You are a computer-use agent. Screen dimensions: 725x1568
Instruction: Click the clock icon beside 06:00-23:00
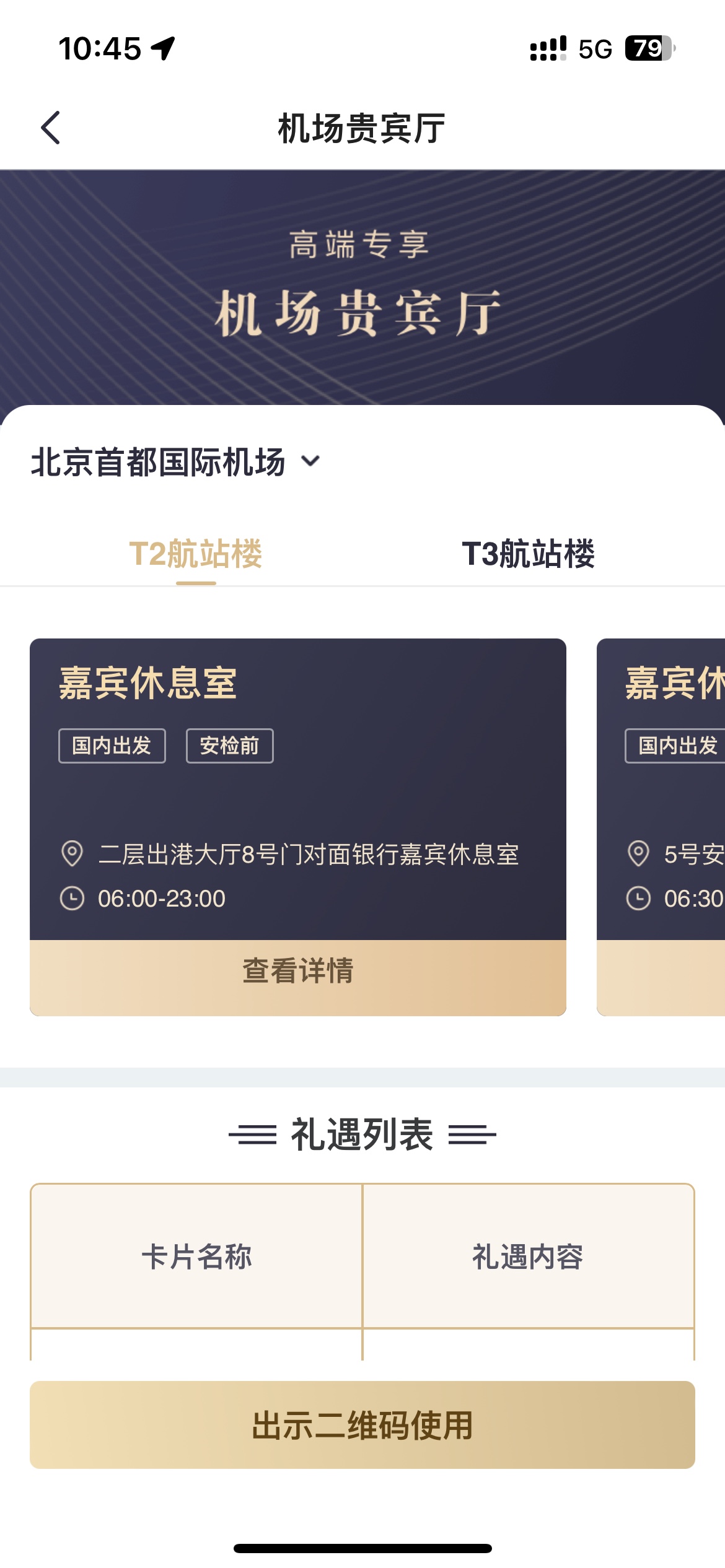point(72,898)
